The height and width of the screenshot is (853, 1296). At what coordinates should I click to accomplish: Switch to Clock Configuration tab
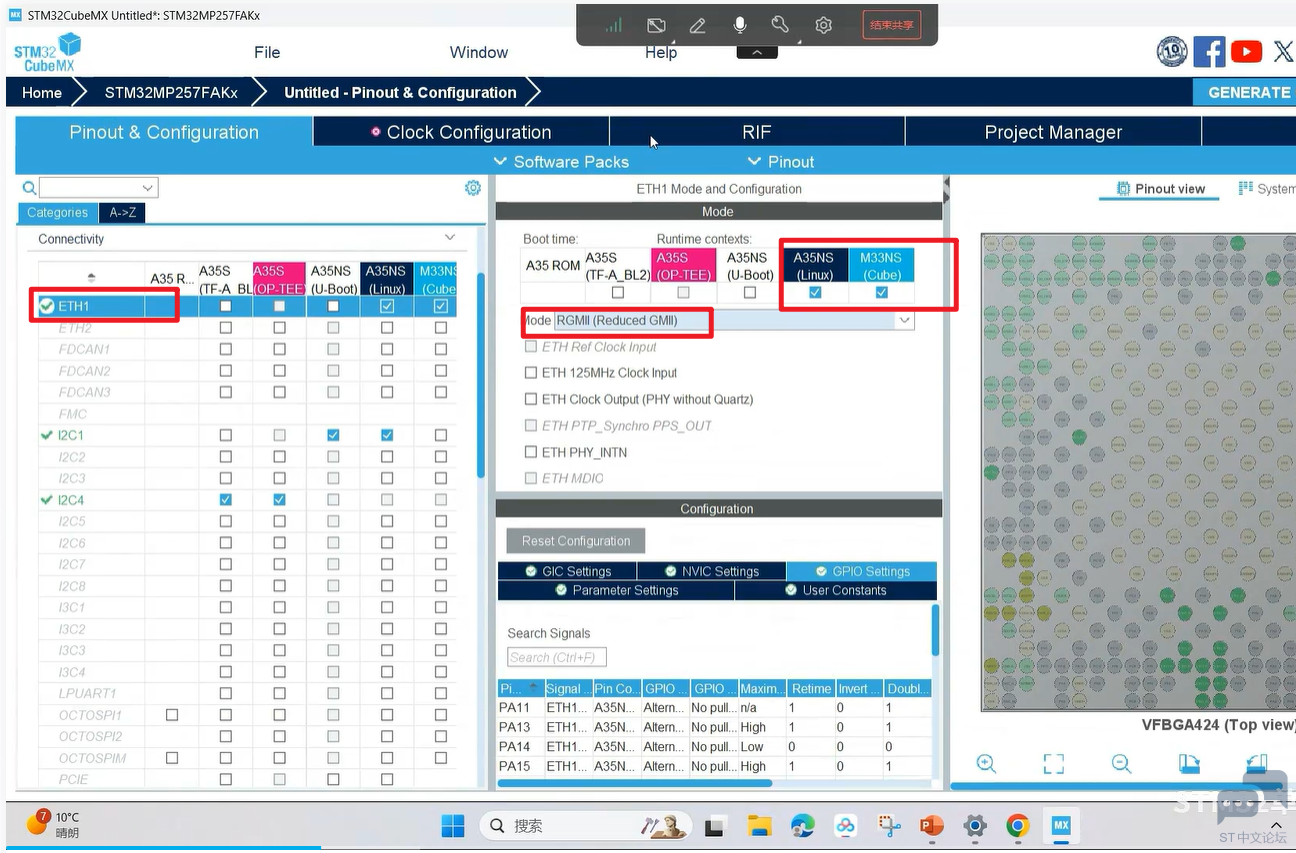(x=461, y=132)
